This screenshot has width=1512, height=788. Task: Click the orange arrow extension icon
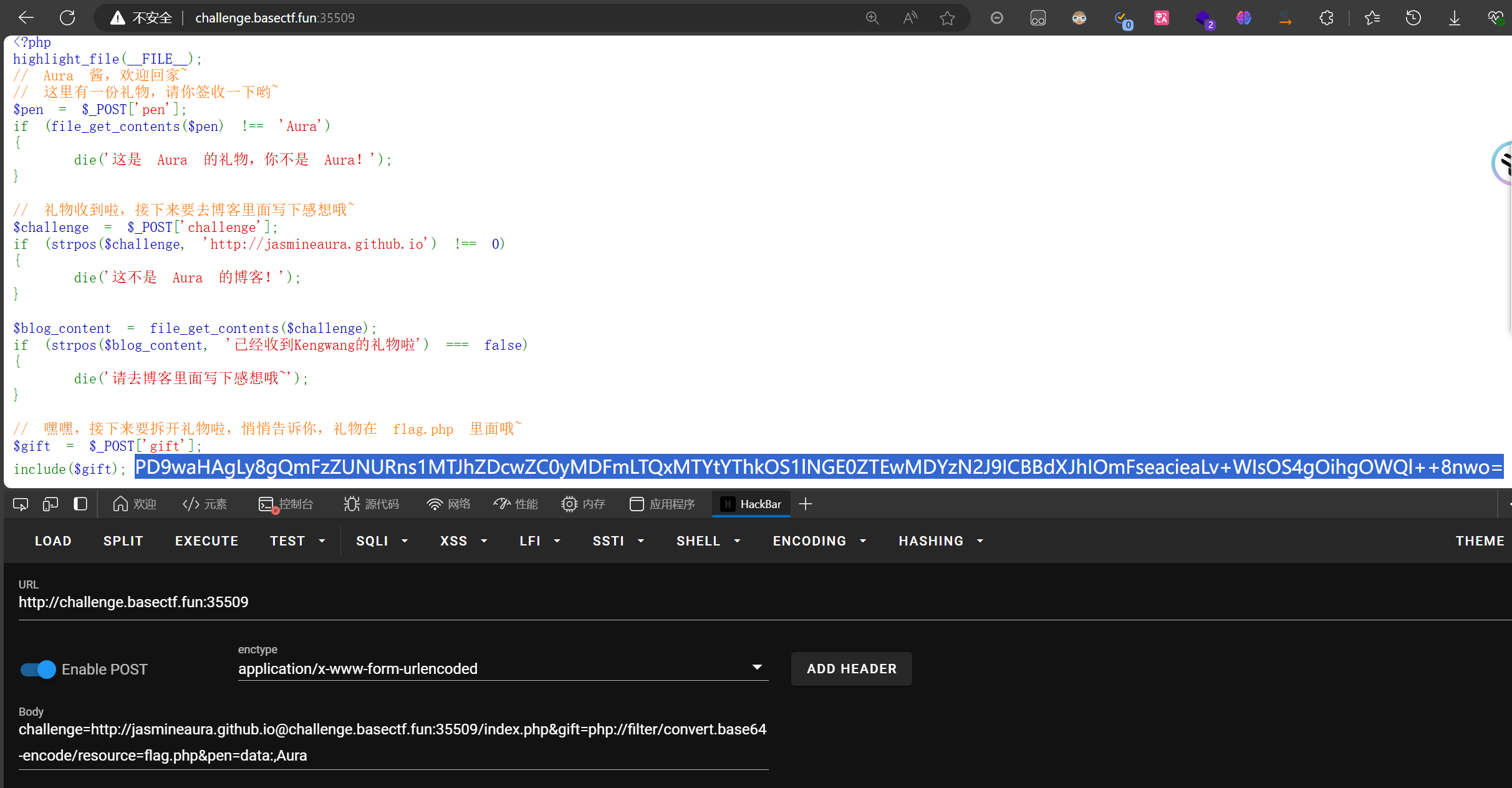pos(1285,18)
